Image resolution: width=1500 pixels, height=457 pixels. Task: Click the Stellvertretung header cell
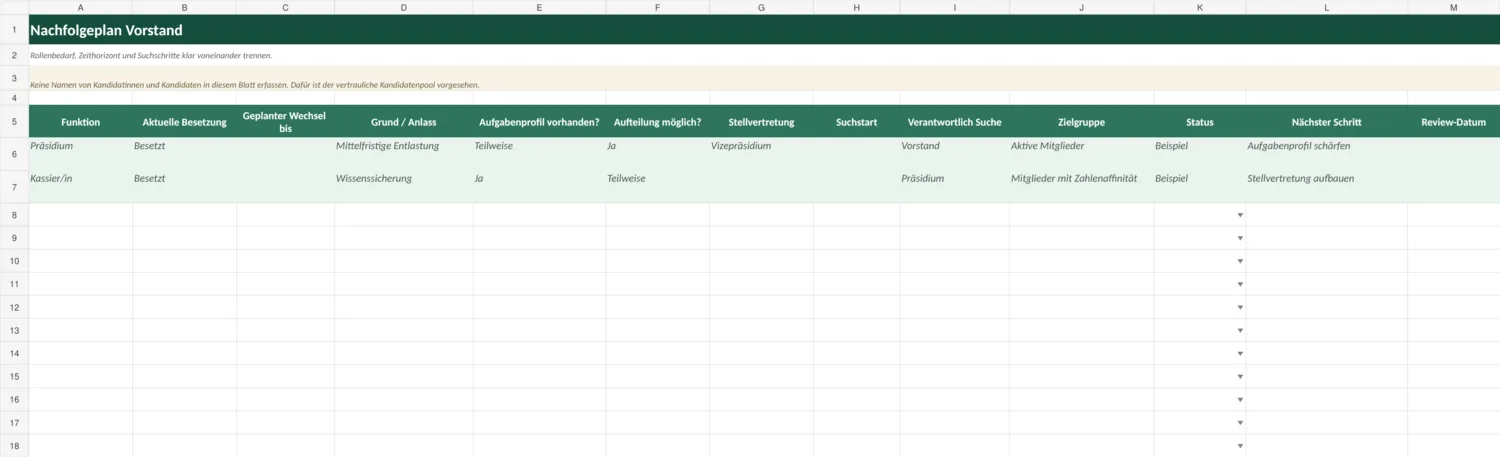[x=761, y=122]
